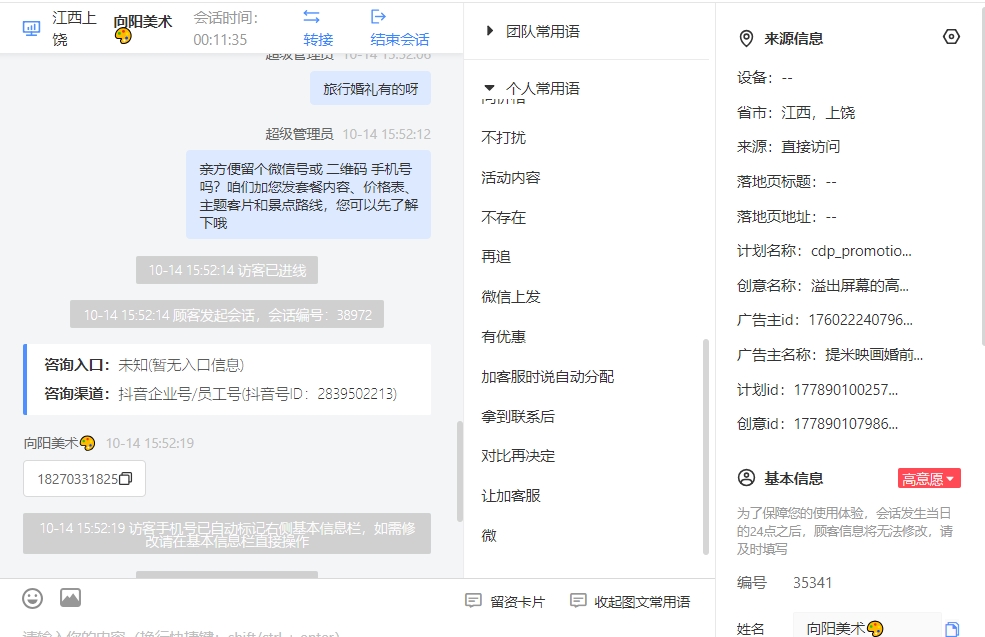Click the 创意名称 溢出屏幕的高... value
Viewport: 985px width, 637px height.
[860, 286]
